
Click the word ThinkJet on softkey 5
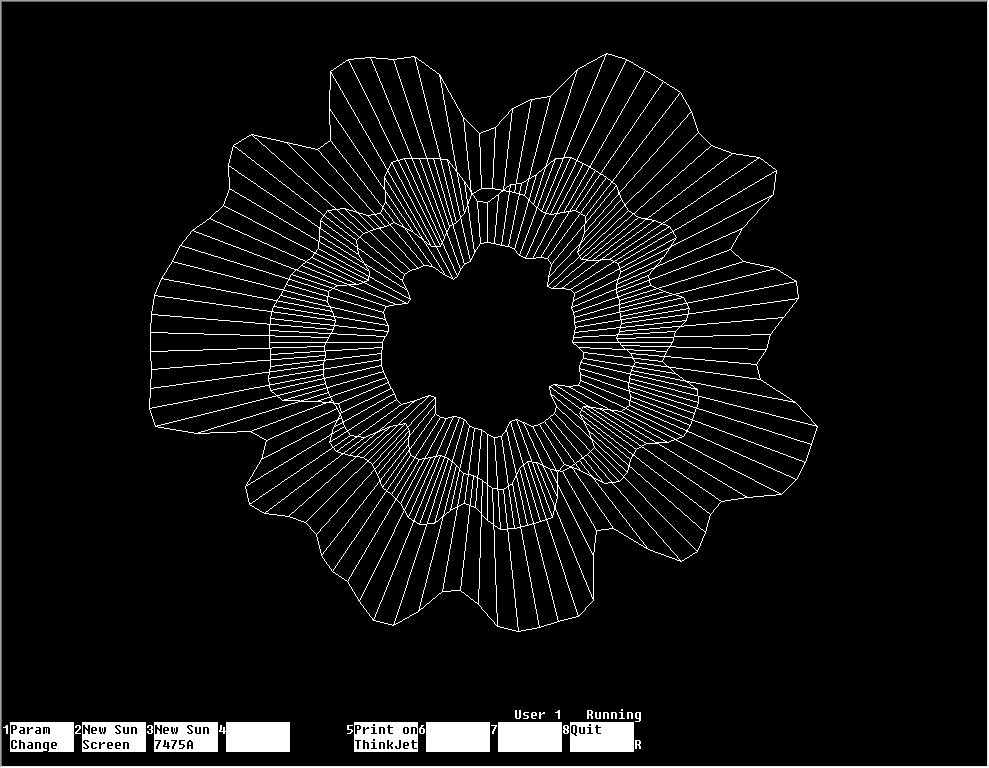coord(386,745)
